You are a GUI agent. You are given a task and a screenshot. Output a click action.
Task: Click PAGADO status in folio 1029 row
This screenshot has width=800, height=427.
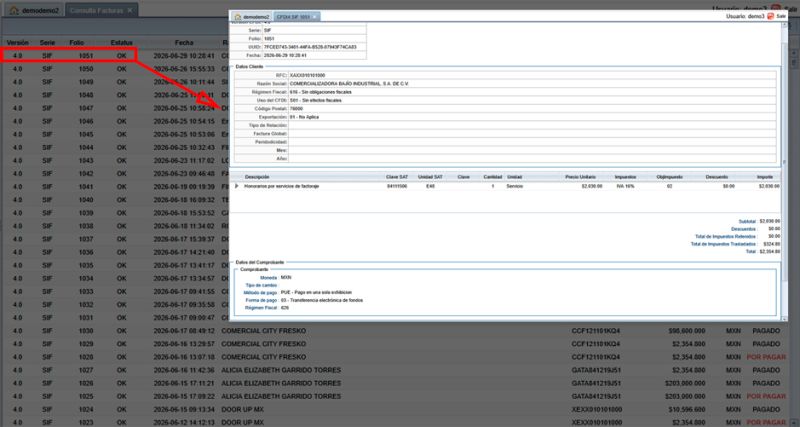point(766,344)
